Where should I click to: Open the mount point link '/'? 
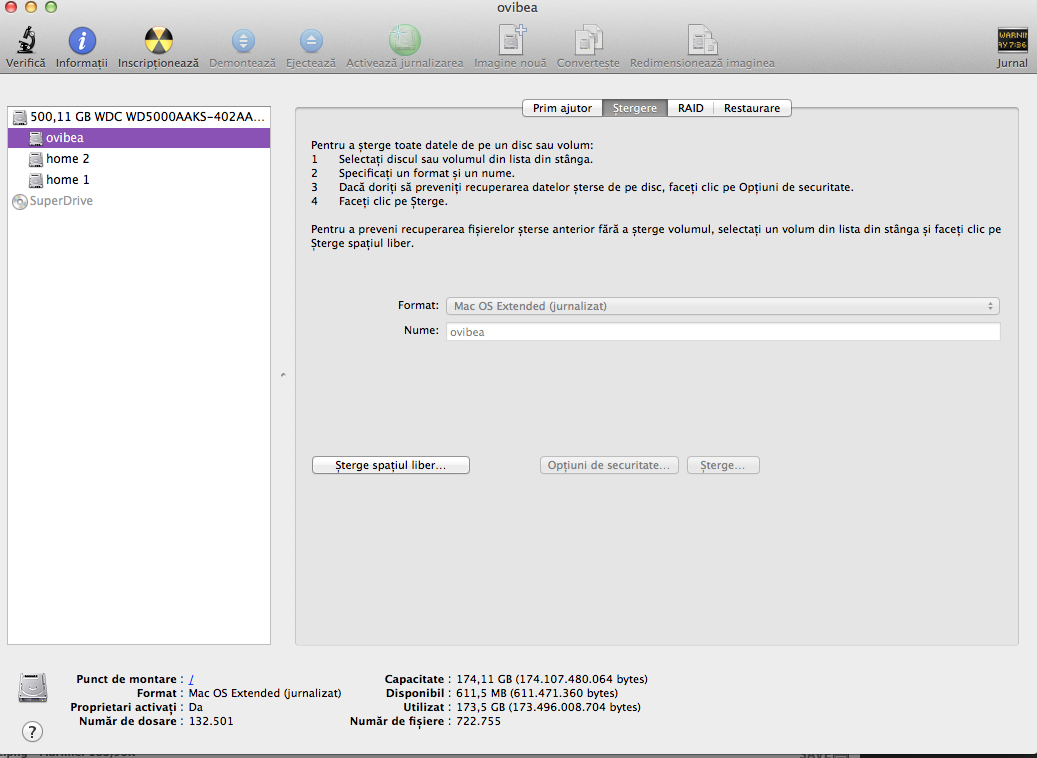tap(191, 679)
